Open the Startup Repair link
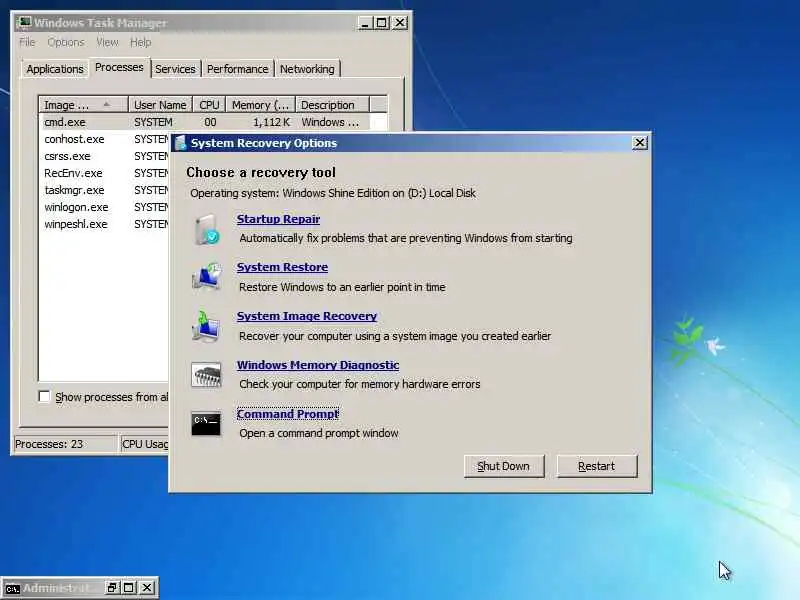The height and width of the screenshot is (600, 800). (x=278, y=219)
